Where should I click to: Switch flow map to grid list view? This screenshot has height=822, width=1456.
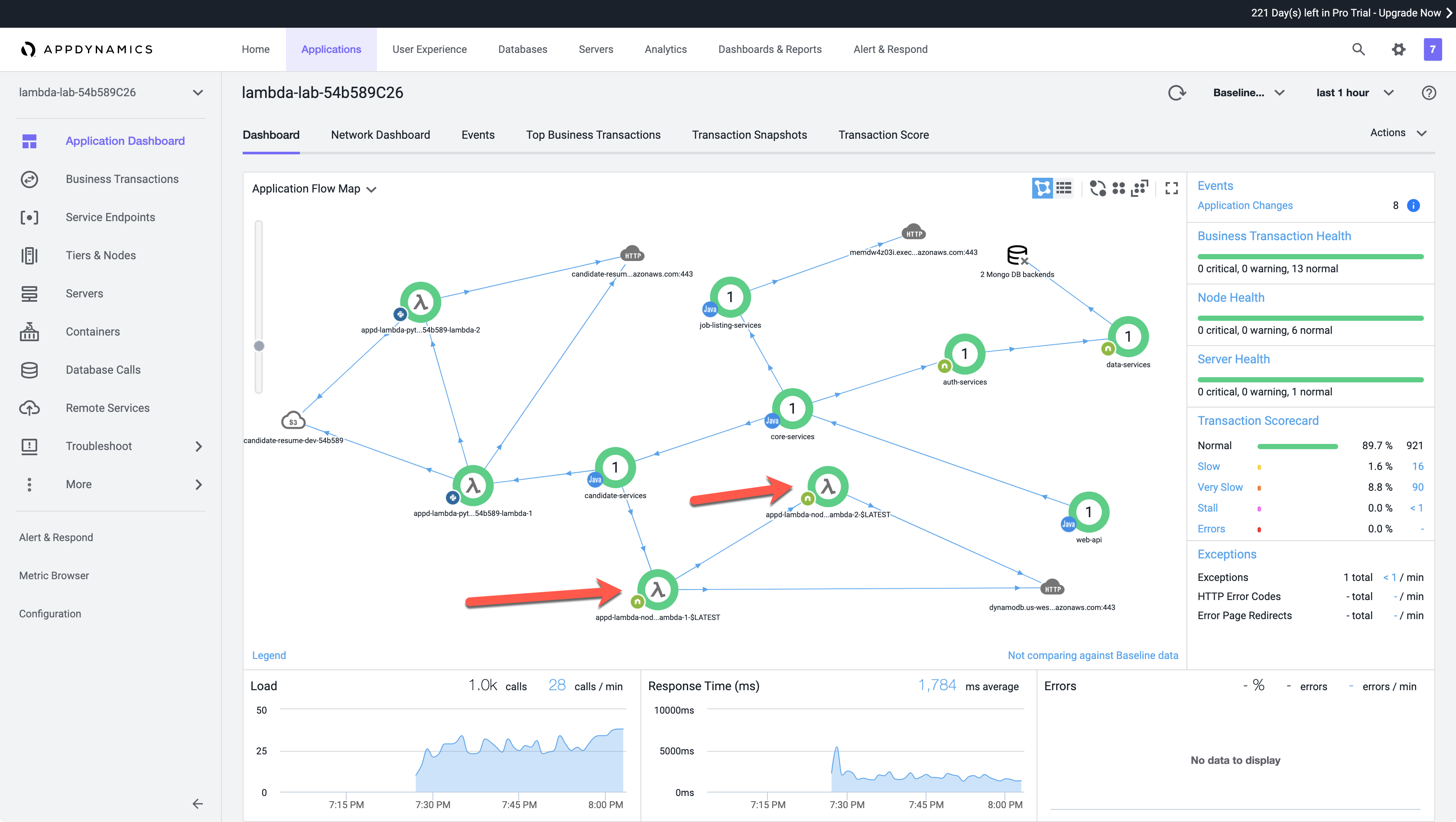tap(1064, 188)
